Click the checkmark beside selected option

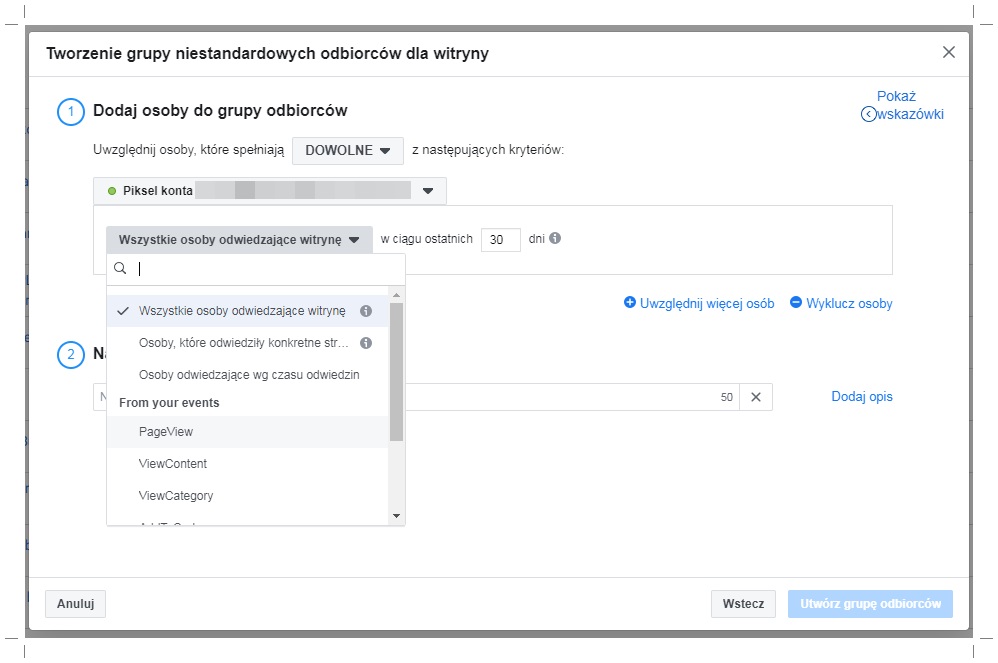(x=123, y=311)
